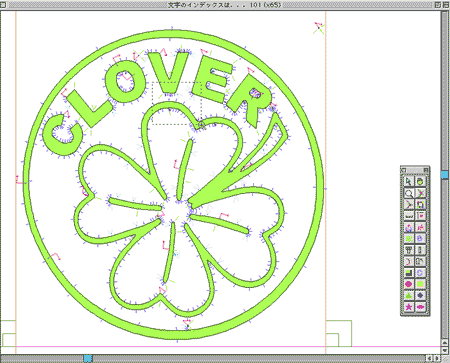The image size is (450, 363).
Task: Select the magenta flat oval shape tool
Action: [x=420, y=307]
